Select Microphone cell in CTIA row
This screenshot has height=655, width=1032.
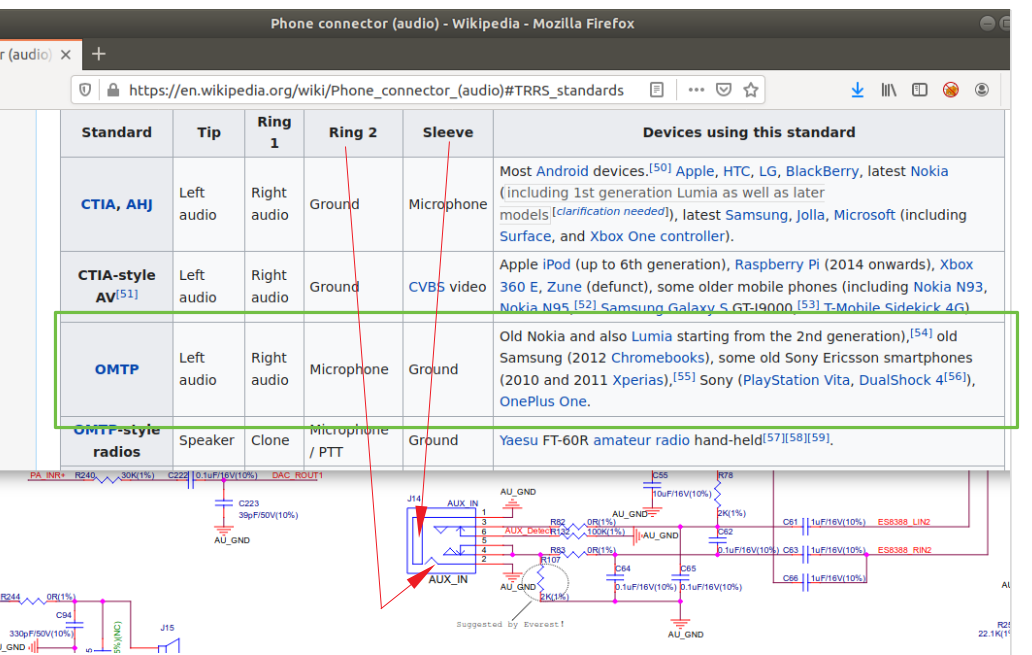(x=448, y=204)
